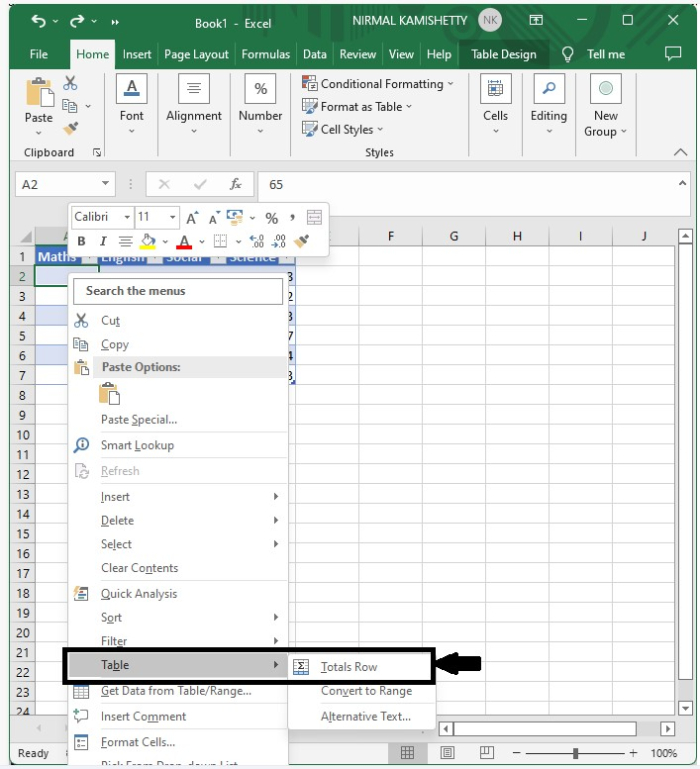Screen dimensions: 700x769
Task: Click the Insert Function fx icon
Action: [235, 184]
